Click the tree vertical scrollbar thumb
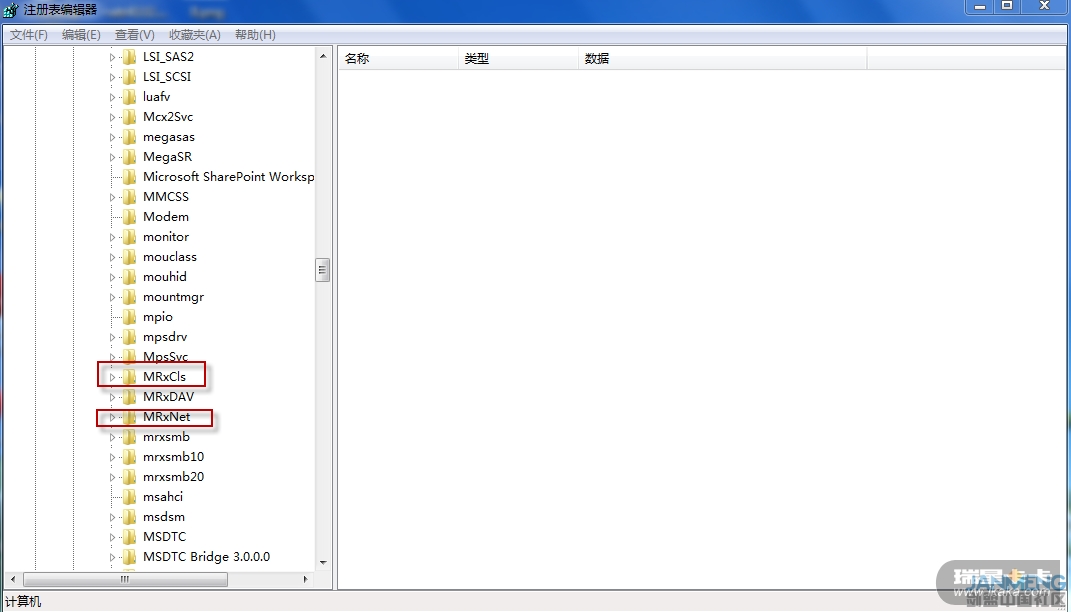 tap(323, 270)
